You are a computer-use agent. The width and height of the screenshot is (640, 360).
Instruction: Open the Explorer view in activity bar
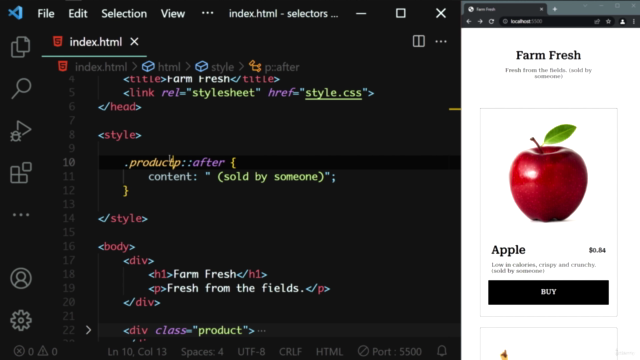click(x=20, y=47)
